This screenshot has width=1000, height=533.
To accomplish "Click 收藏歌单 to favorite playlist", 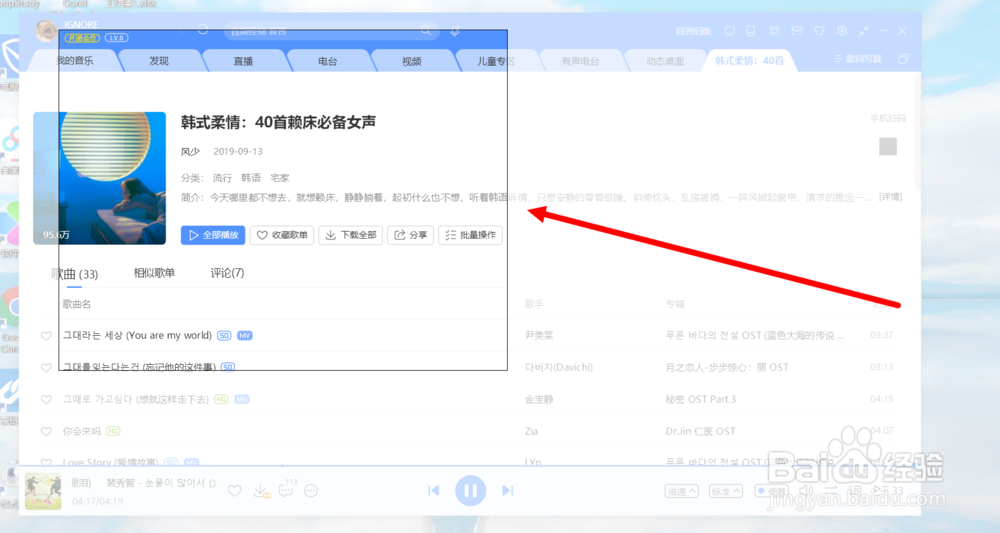I will 282,235.
